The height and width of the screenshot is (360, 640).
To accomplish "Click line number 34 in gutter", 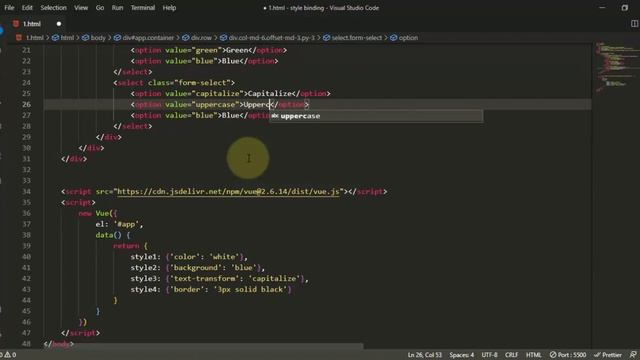I will pyautogui.click(x=26, y=191).
